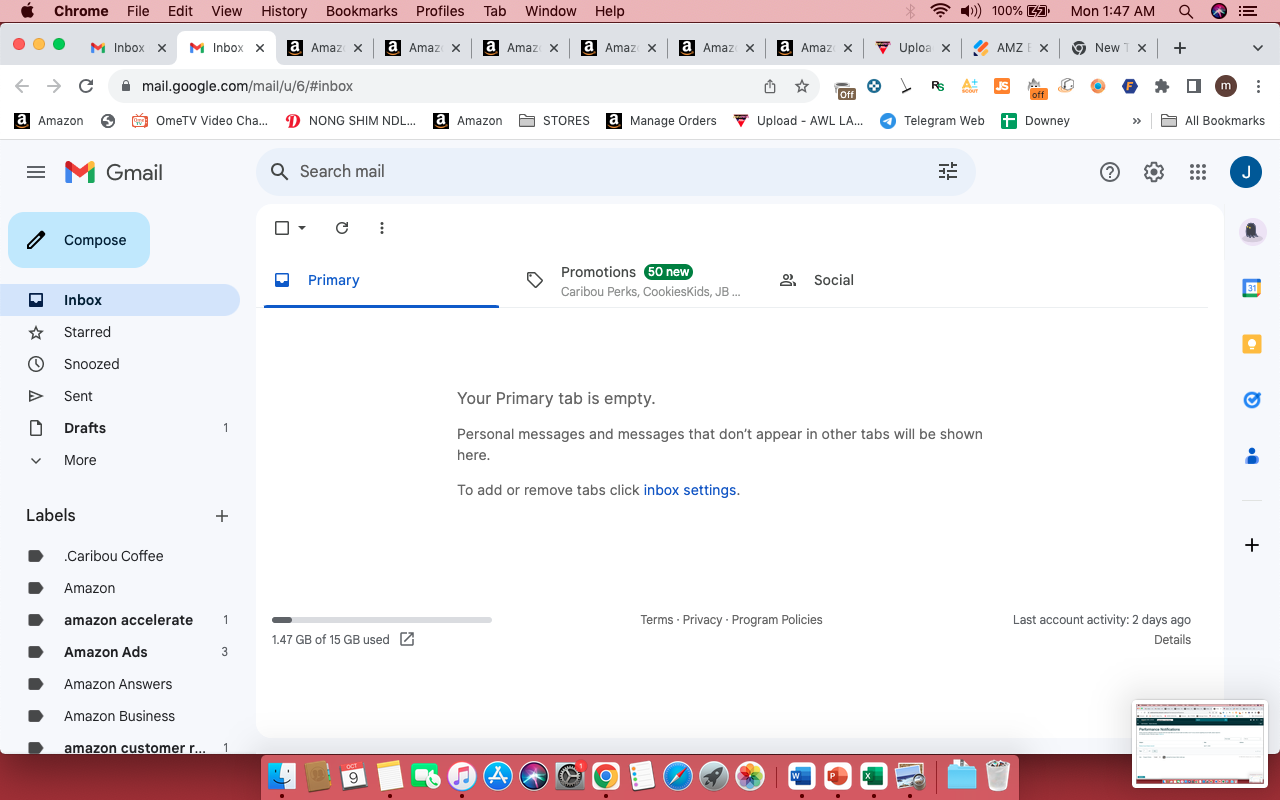Open a new Chrome tab with plus

1180,47
